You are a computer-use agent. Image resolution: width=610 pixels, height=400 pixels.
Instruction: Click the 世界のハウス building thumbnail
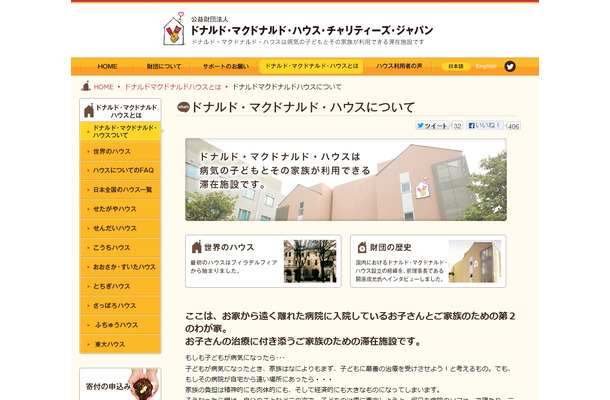[x=309, y=260]
